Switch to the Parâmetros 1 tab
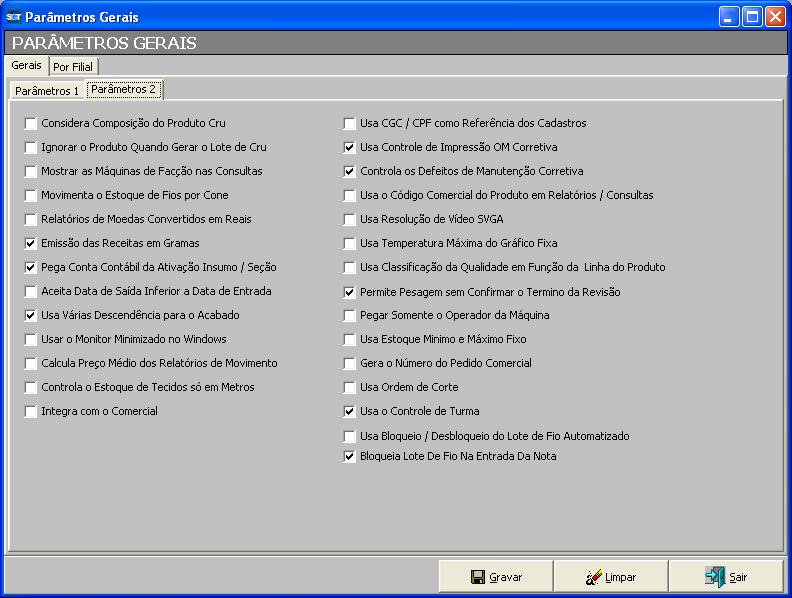The height and width of the screenshot is (598, 792). 47,91
